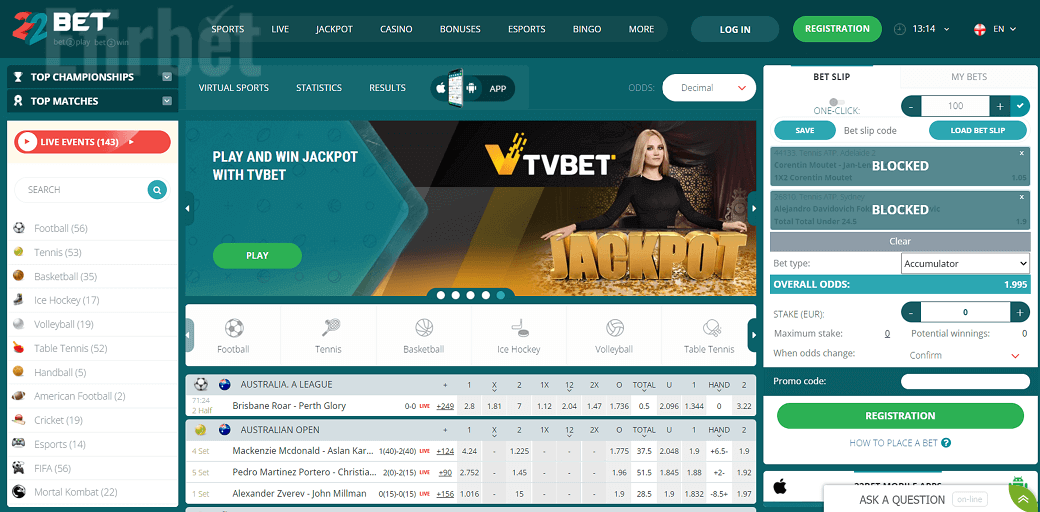
Task: Open the Bonuses menu item
Action: tap(460, 29)
